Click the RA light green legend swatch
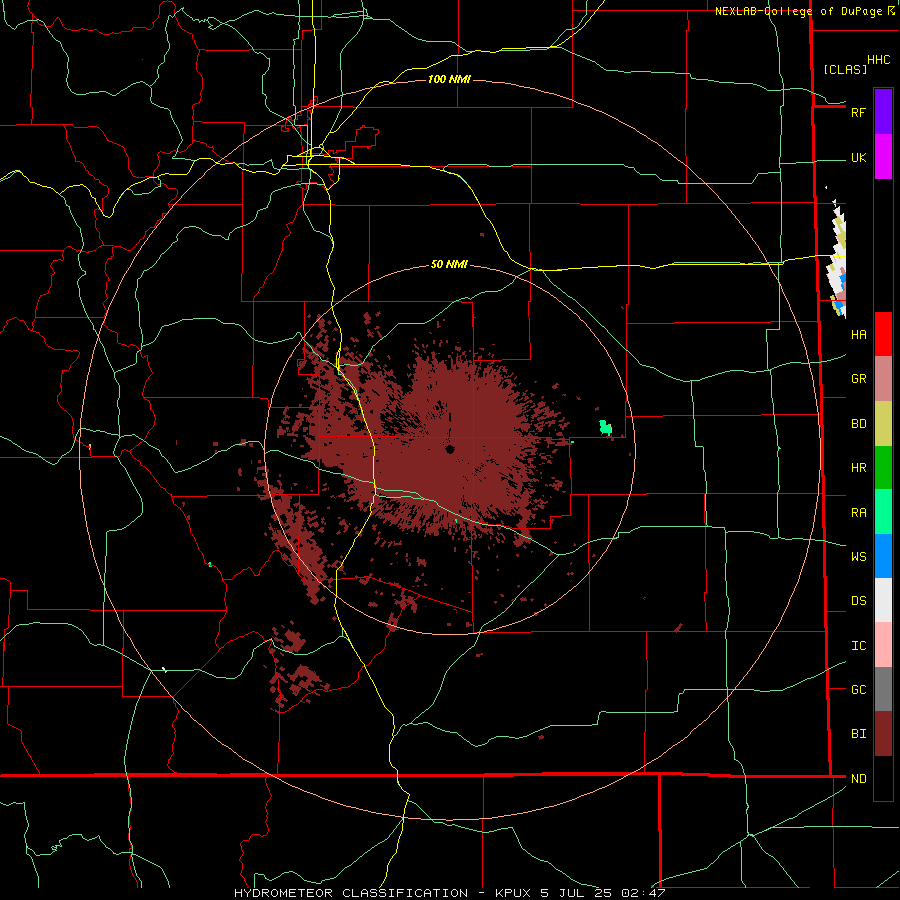The image size is (900, 900). tap(883, 512)
